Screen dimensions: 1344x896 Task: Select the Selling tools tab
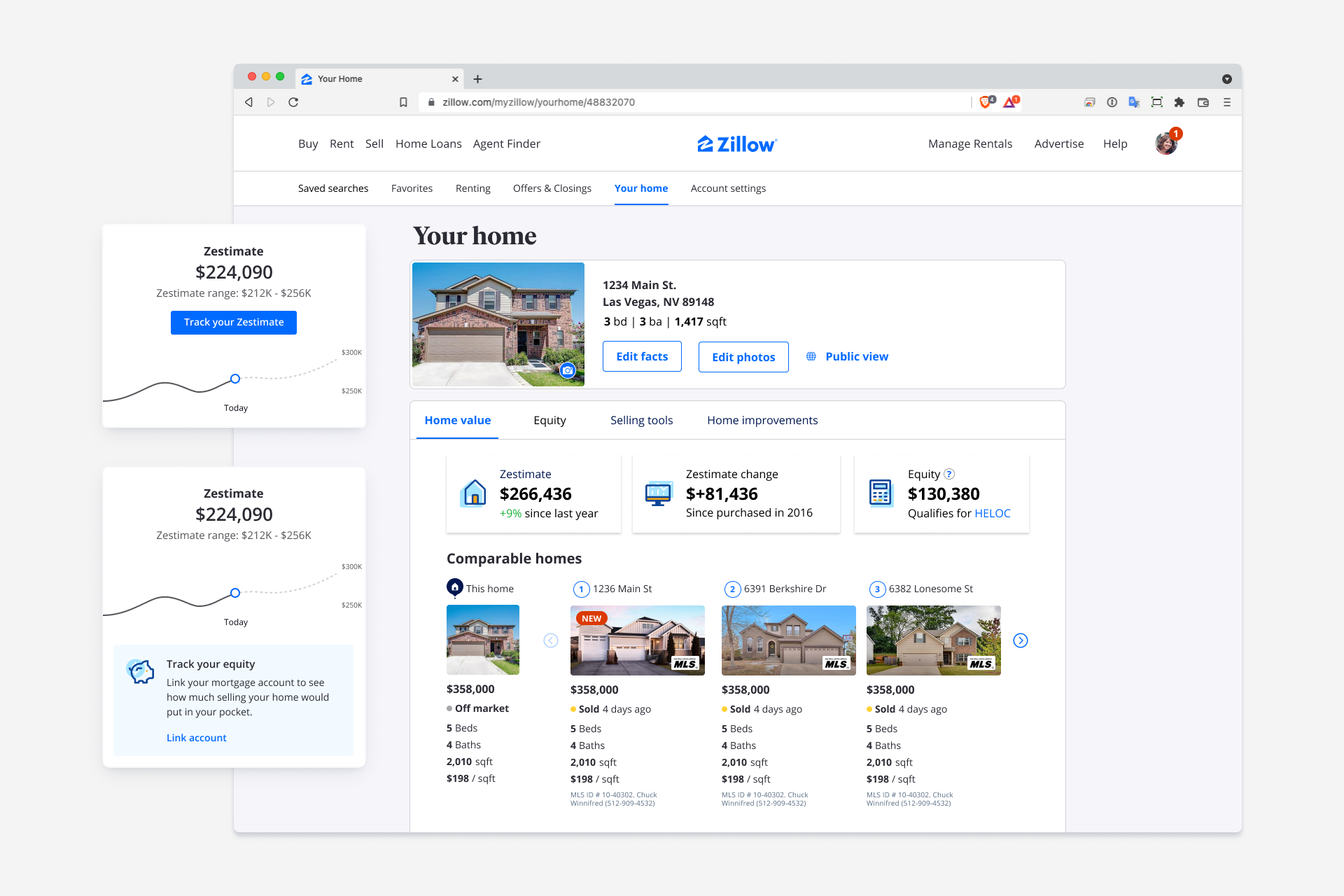[641, 420]
